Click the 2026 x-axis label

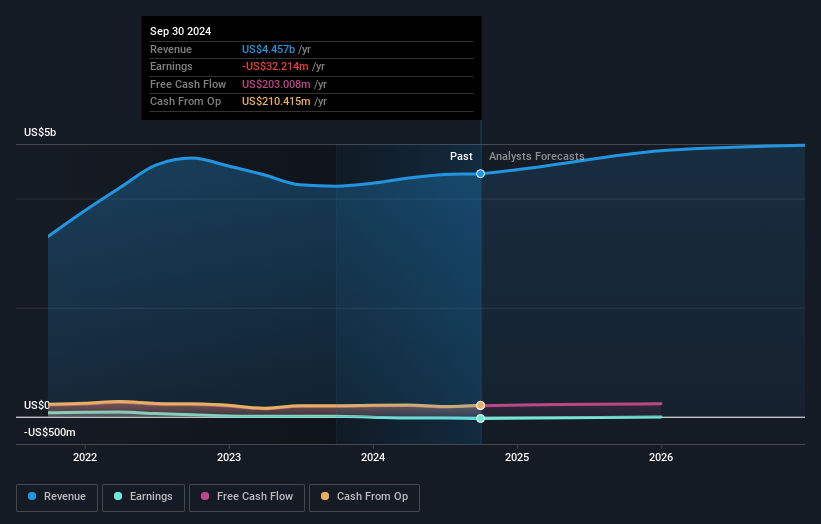(x=661, y=457)
